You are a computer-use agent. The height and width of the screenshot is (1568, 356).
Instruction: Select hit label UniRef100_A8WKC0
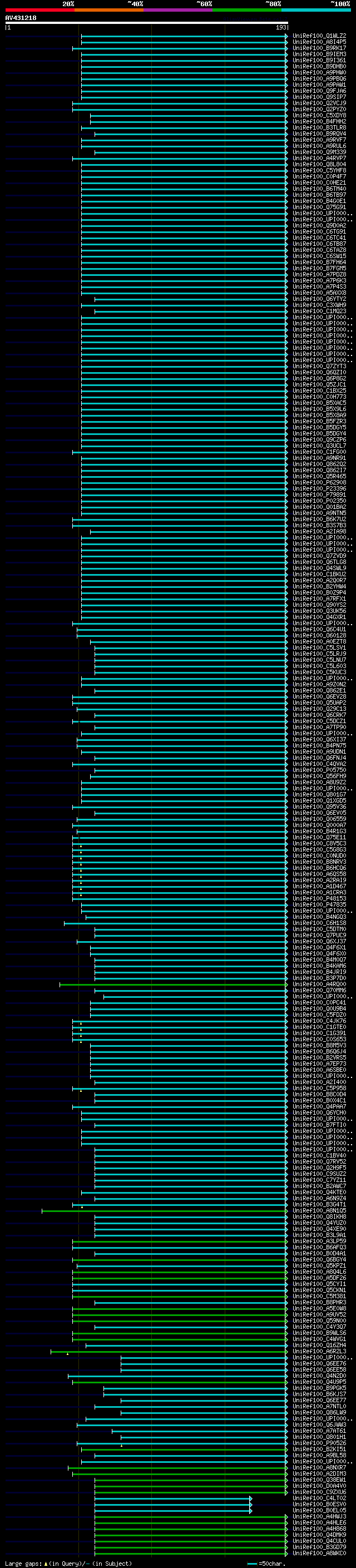pos(319,1554)
